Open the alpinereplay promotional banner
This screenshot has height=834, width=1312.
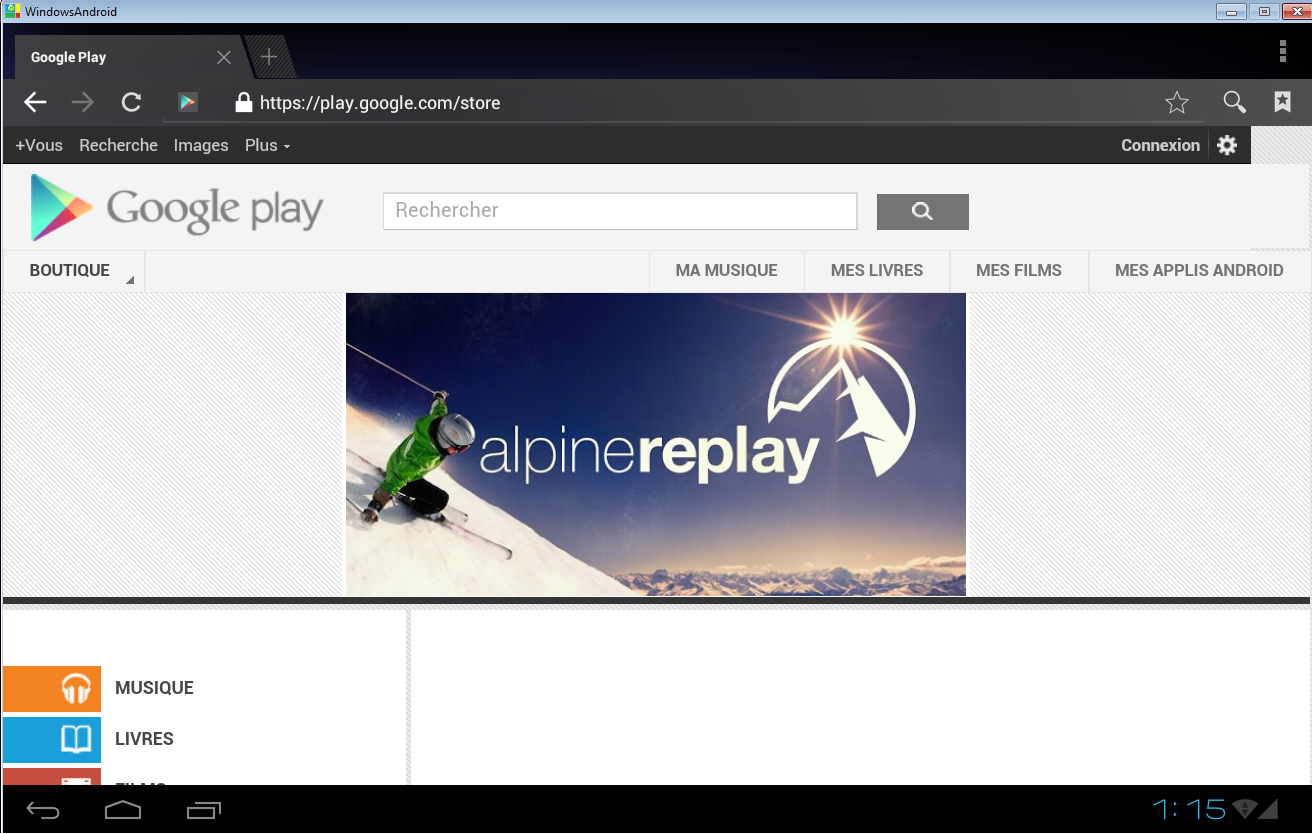tap(656, 444)
